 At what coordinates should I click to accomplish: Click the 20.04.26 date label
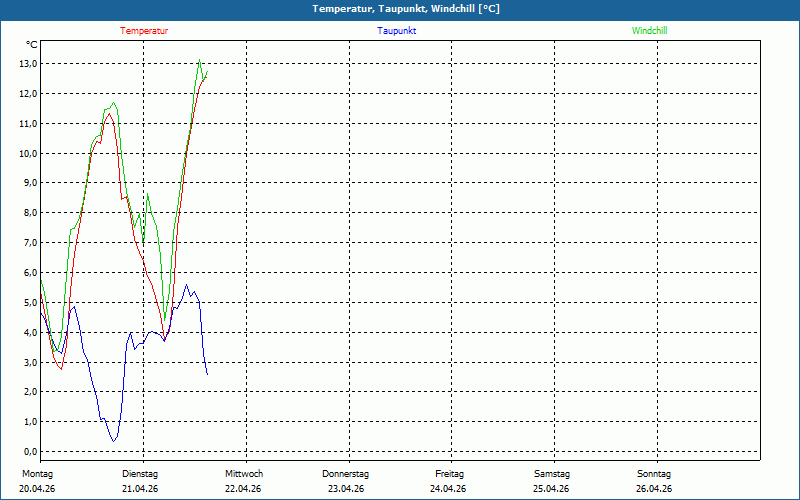coord(37,489)
